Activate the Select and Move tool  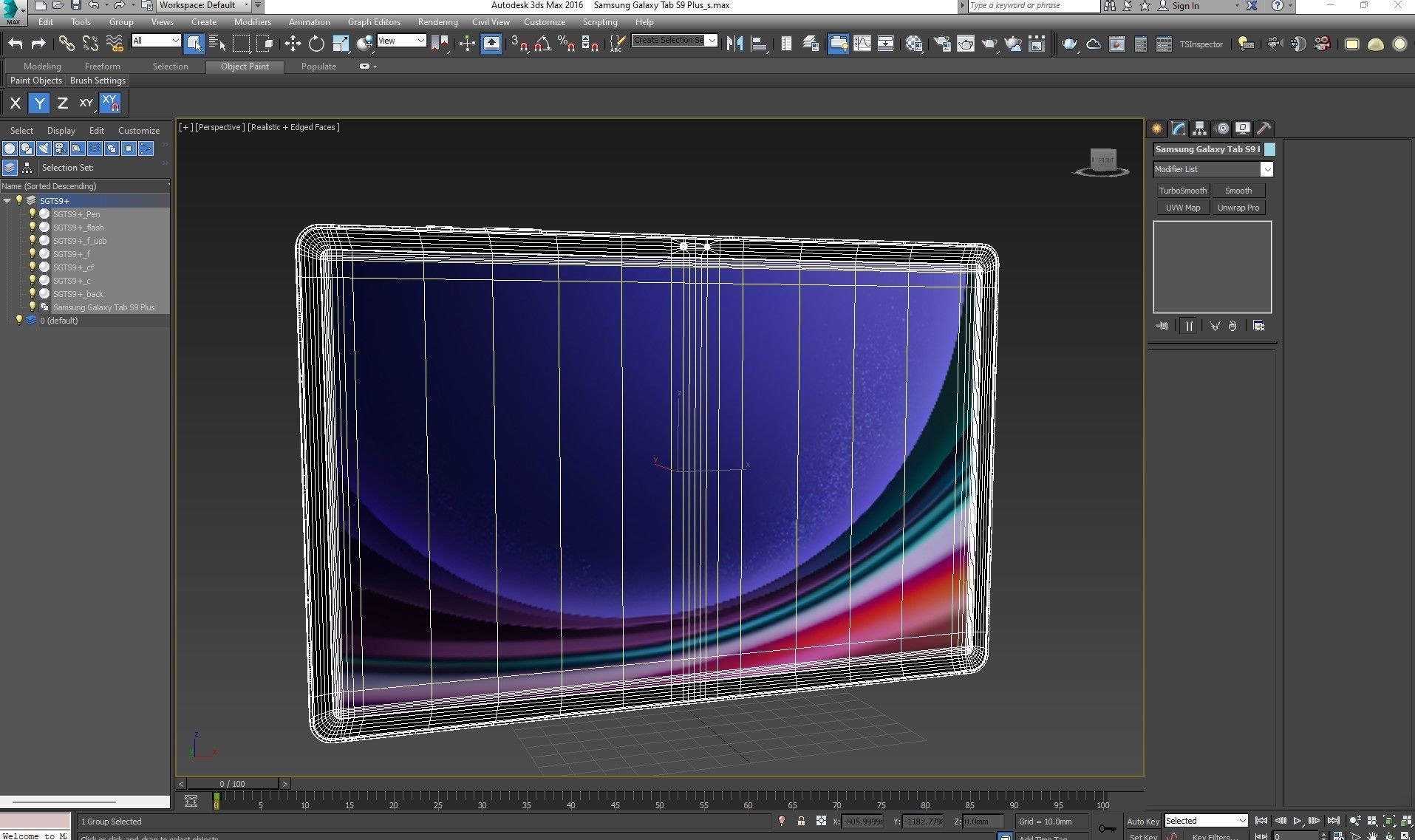[293, 44]
